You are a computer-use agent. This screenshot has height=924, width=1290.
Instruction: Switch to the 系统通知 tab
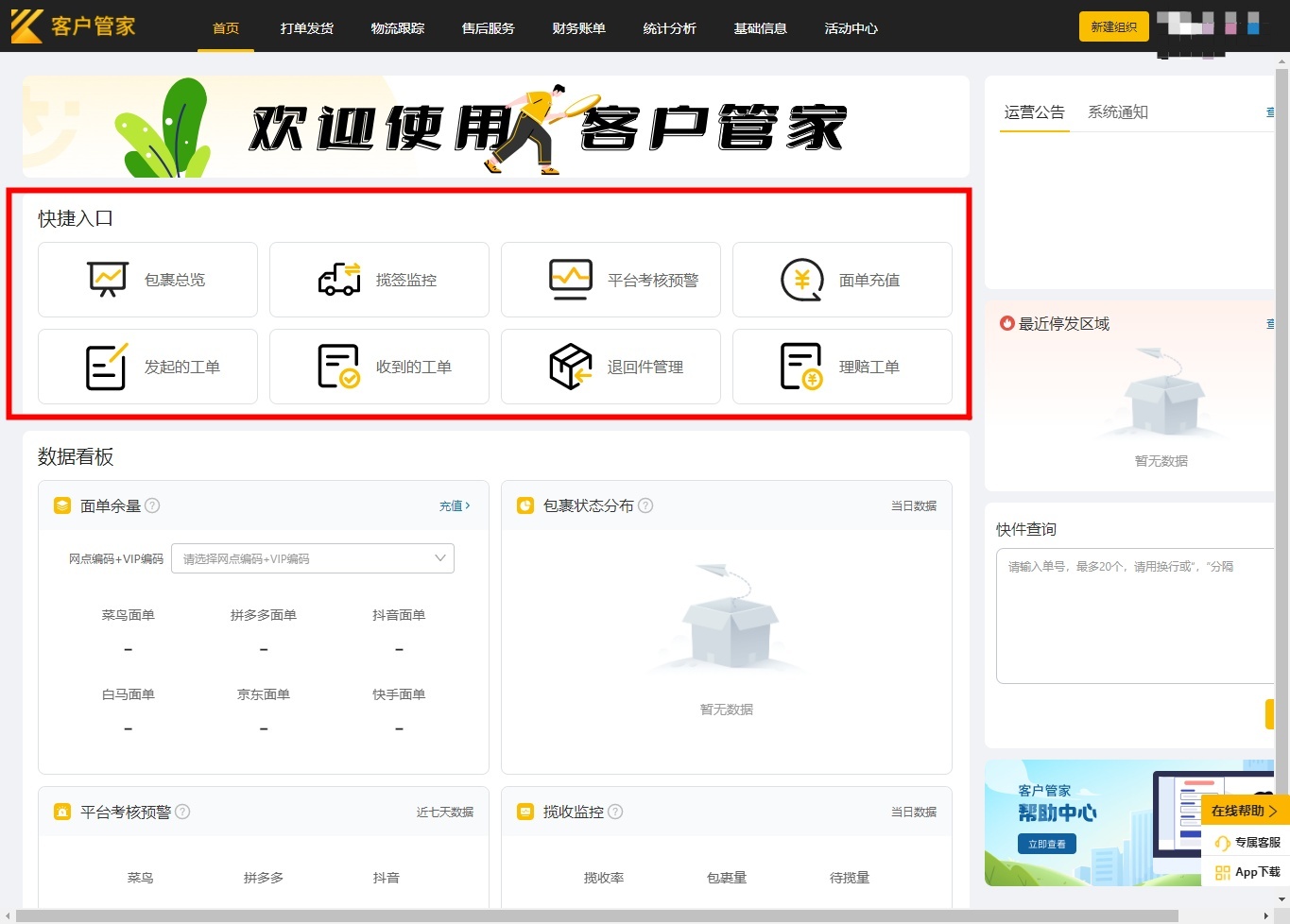(1117, 111)
